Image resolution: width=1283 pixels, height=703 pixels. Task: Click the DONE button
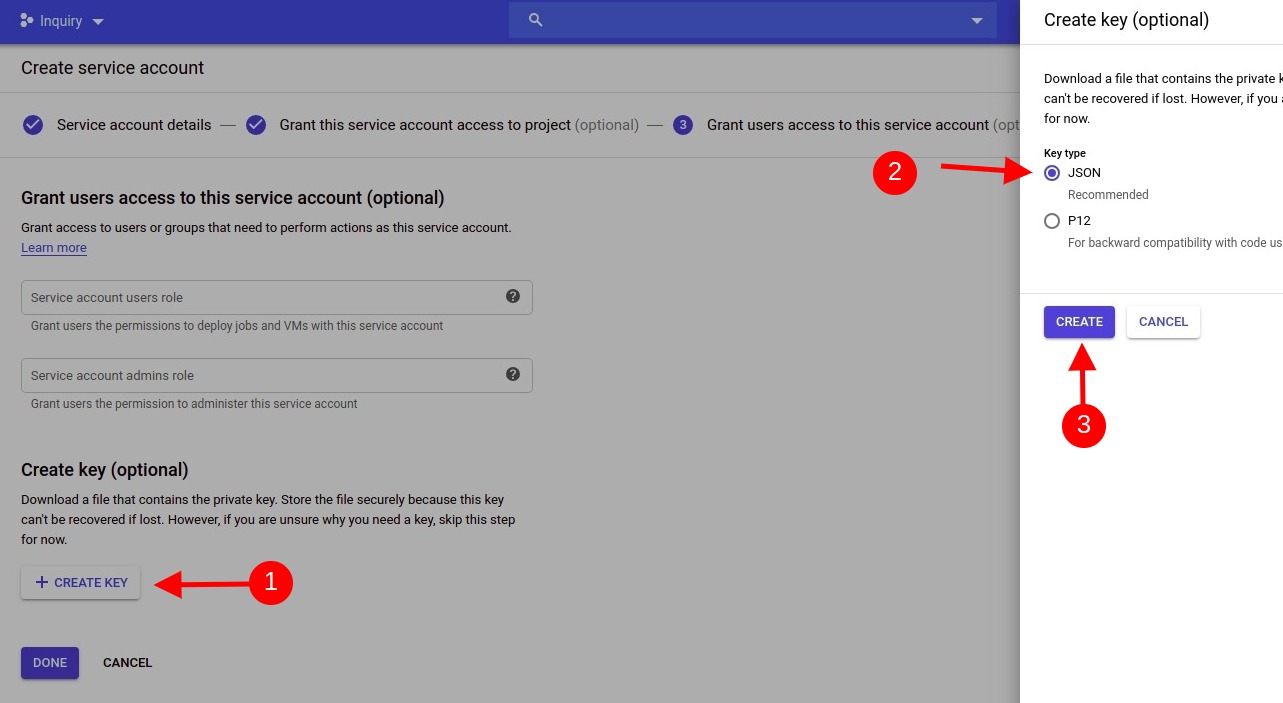point(49,662)
